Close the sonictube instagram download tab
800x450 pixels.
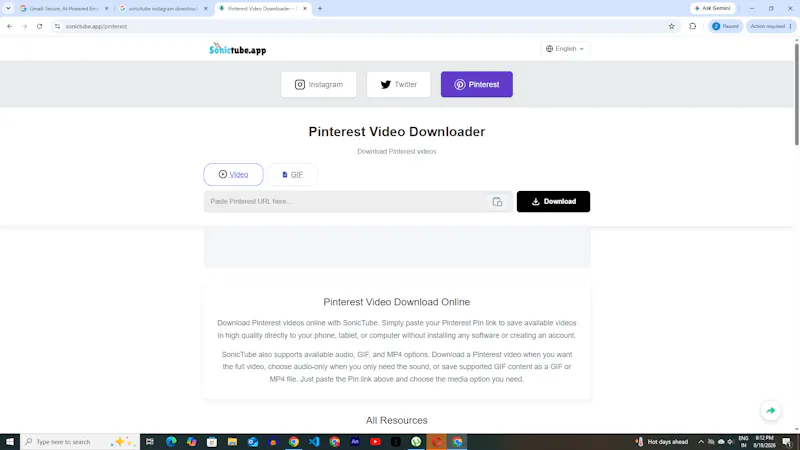(x=206, y=9)
